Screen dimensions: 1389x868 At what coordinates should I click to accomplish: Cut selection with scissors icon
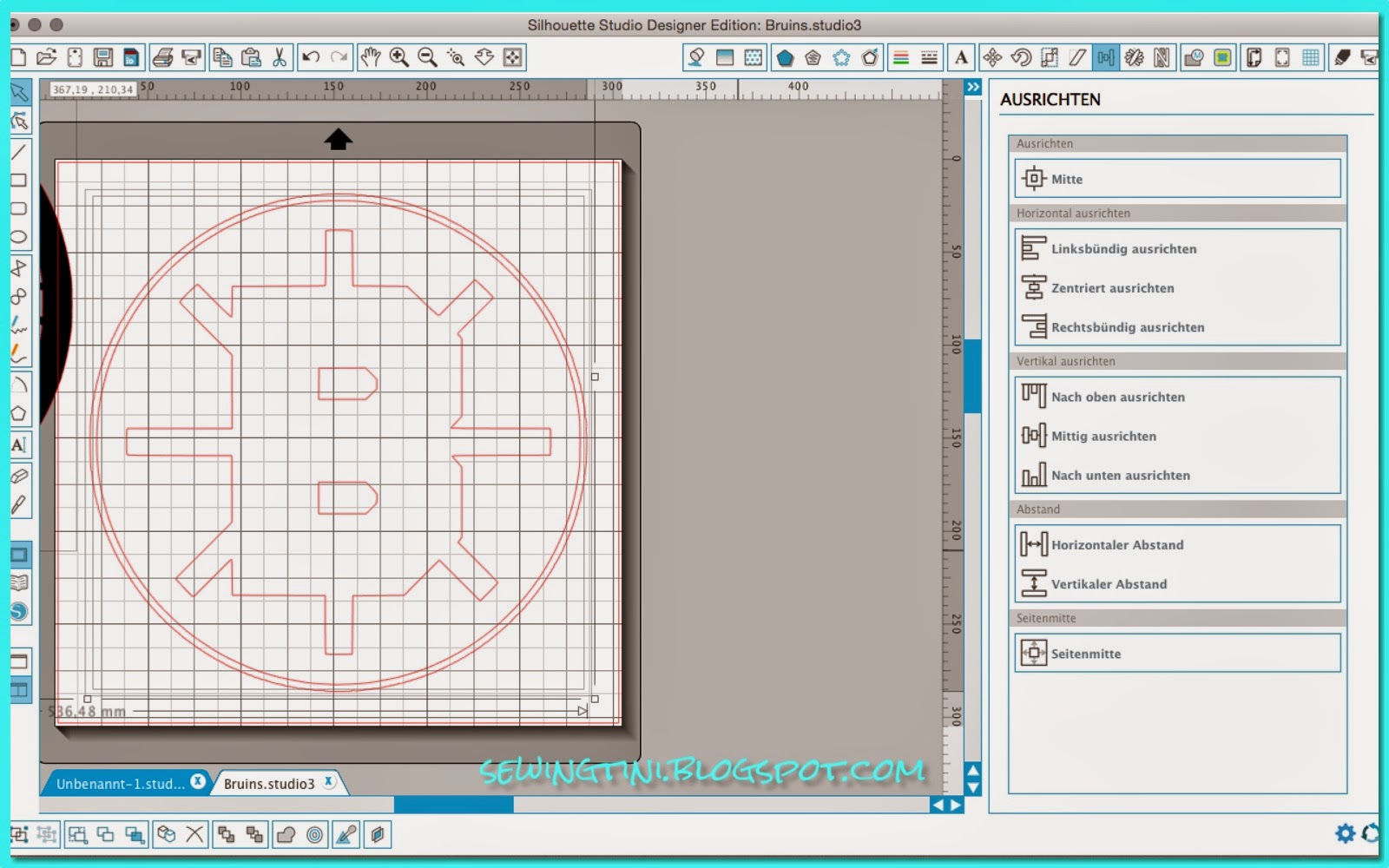pos(279,57)
